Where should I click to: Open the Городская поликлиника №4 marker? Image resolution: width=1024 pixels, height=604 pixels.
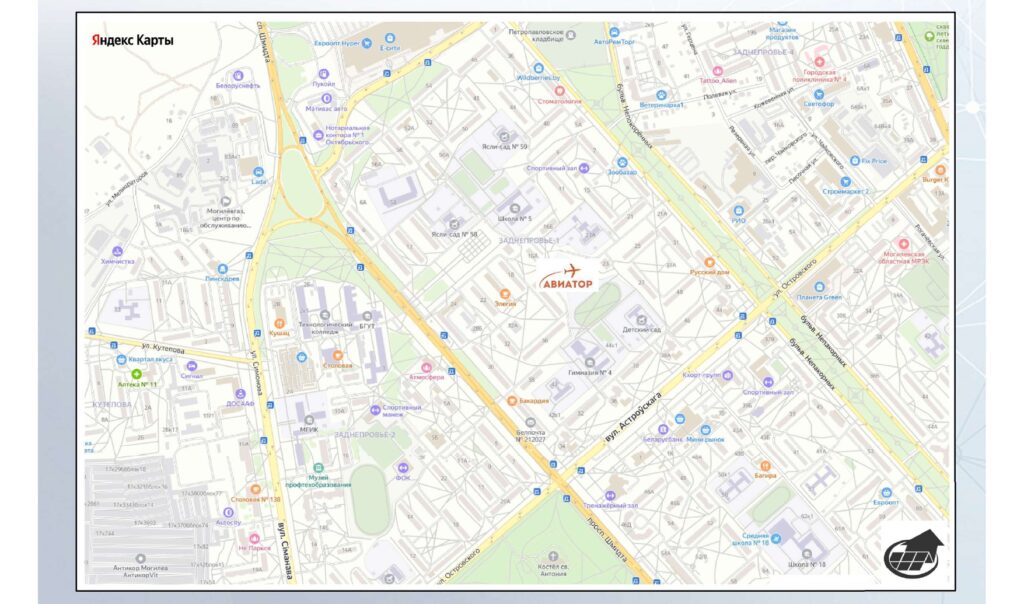tap(819, 62)
